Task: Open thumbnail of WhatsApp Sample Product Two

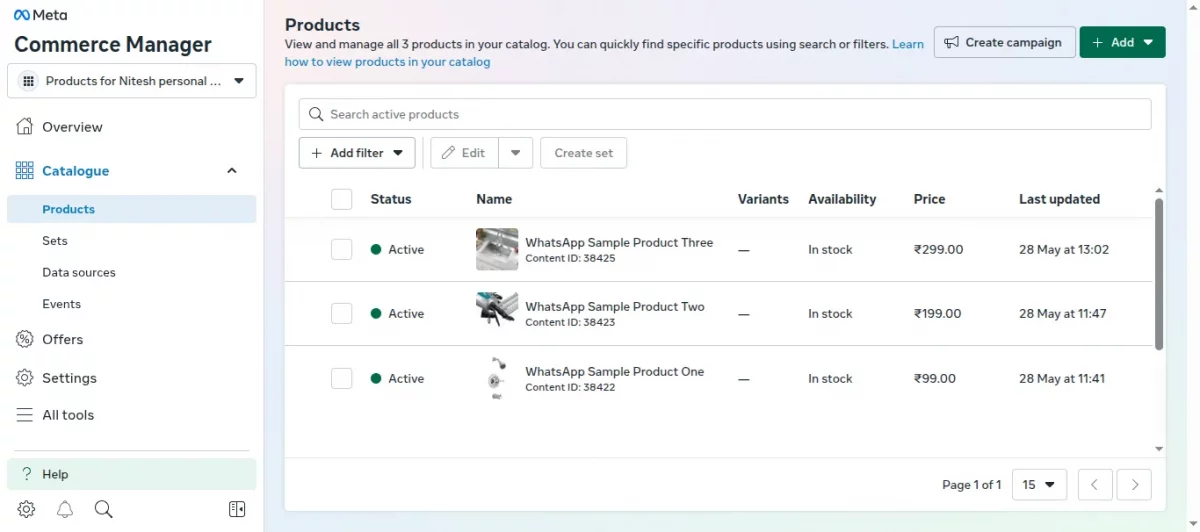Action: pos(497,313)
